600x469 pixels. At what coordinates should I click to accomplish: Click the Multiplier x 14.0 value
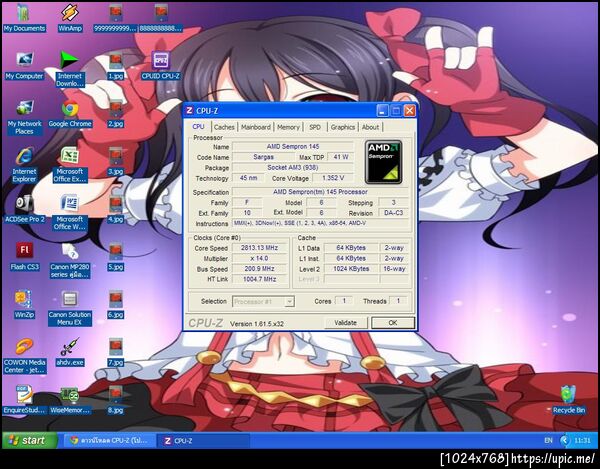pyautogui.click(x=259, y=259)
